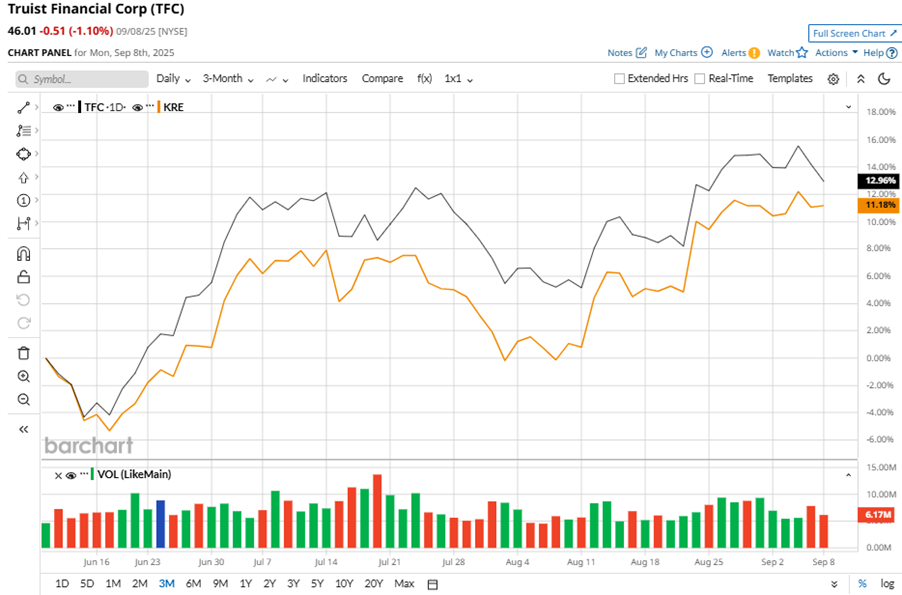Expand the trend line tool submenu arrow

[x=36, y=107]
